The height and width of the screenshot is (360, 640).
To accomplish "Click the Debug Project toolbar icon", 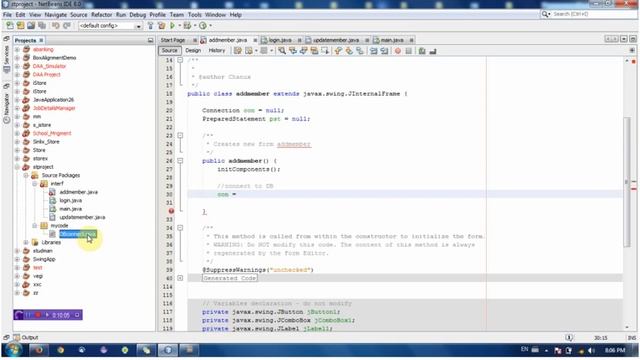I will pyautogui.click(x=187, y=26).
